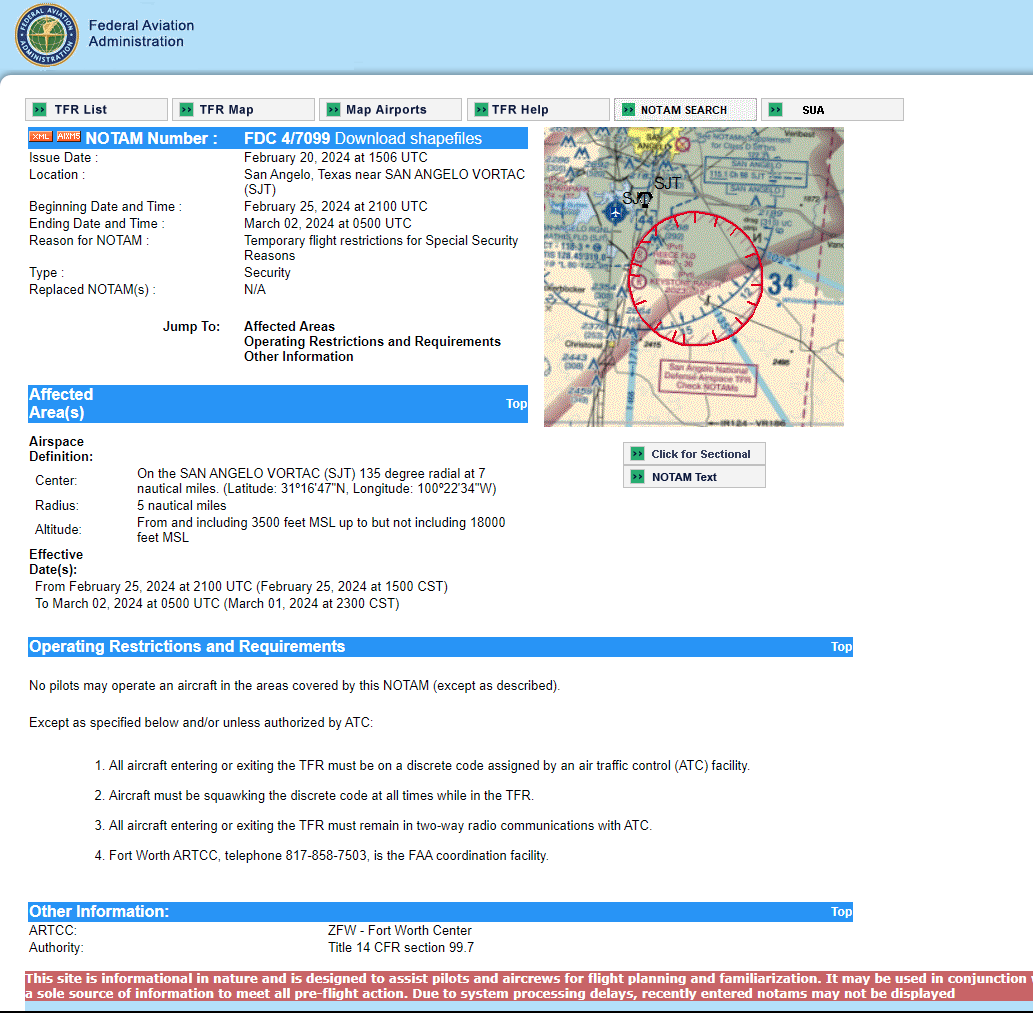The height and width of the screenshot is (1013, 1033).
Task: Click the telephone number 817-858-7503 line
Action: pyautogui.click(x=321, y=856)
